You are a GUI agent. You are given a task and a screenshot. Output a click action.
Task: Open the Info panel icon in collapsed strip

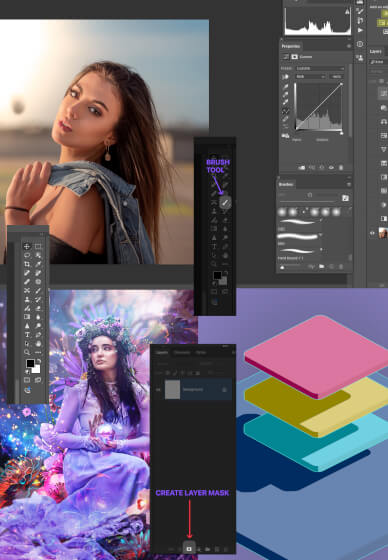[x=360, y=44]
